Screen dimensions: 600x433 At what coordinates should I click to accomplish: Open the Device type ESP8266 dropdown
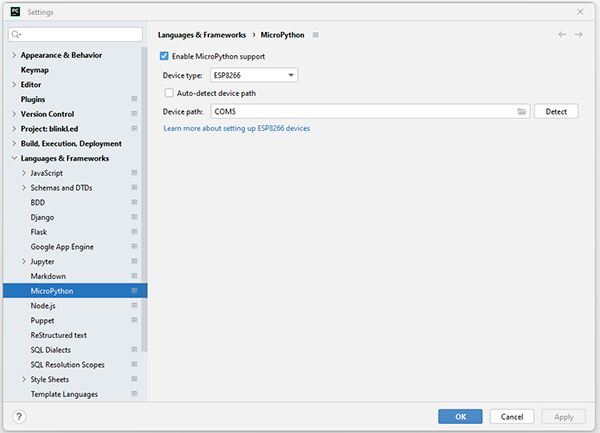pyautogui.click(x=254, y=75)
